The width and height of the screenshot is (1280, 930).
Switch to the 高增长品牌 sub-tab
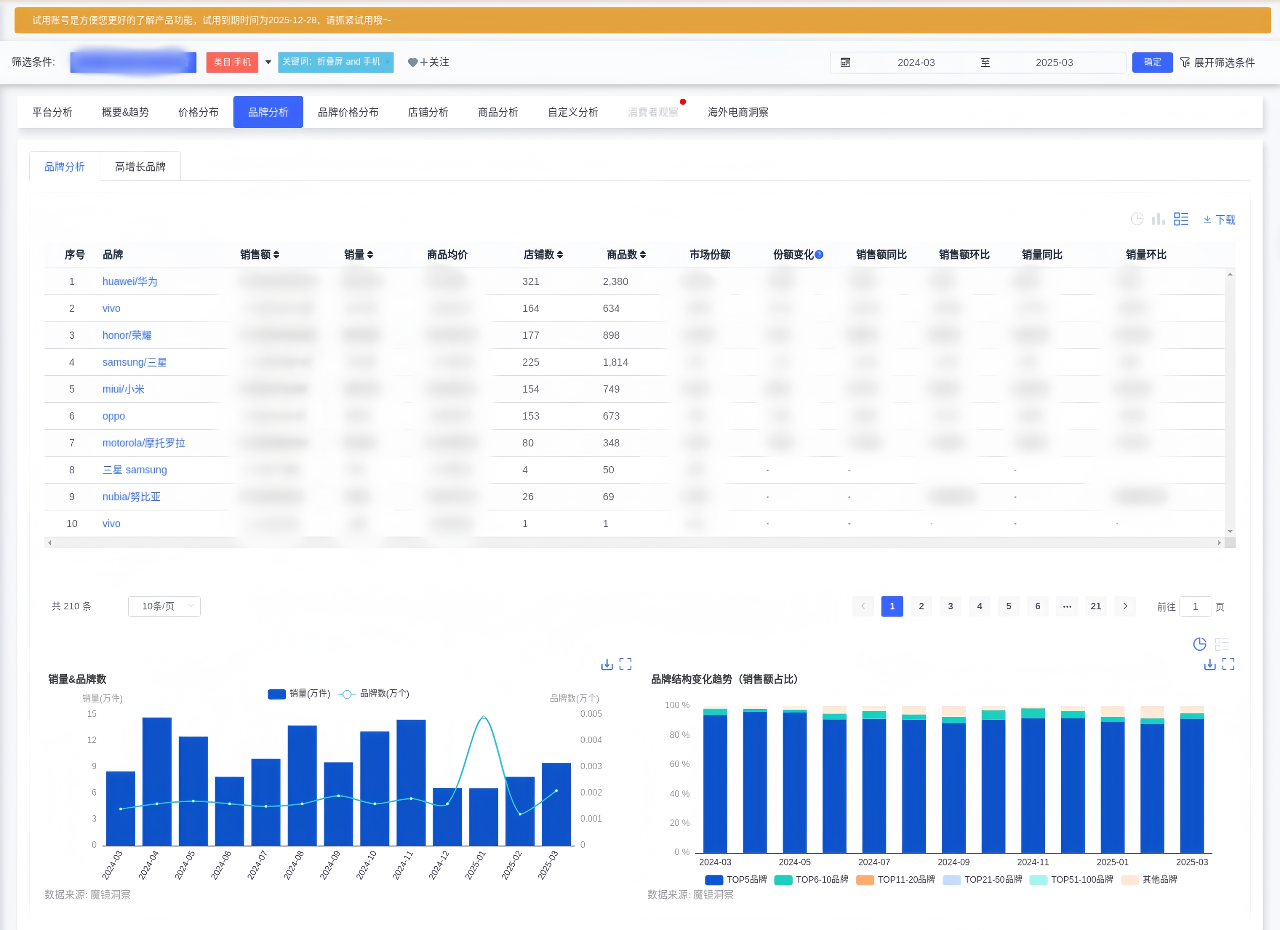tap(140, 167)
